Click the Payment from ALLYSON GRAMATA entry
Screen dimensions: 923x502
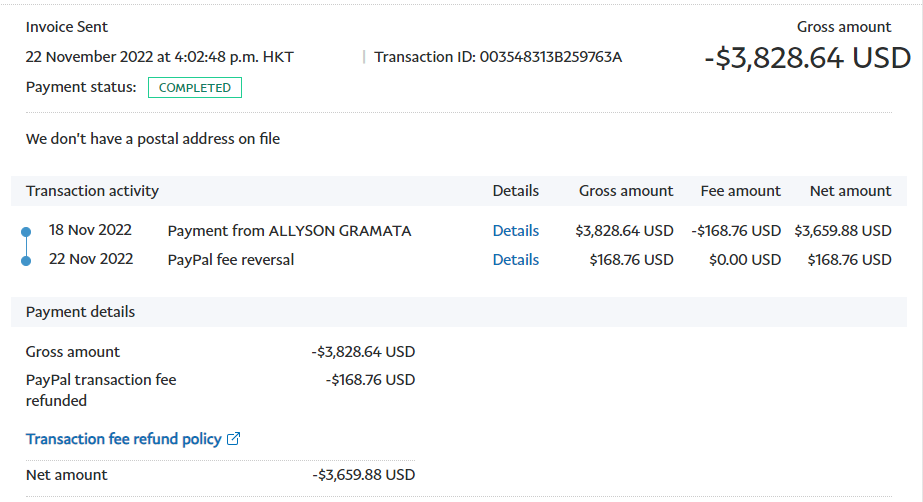pos(289,231)
